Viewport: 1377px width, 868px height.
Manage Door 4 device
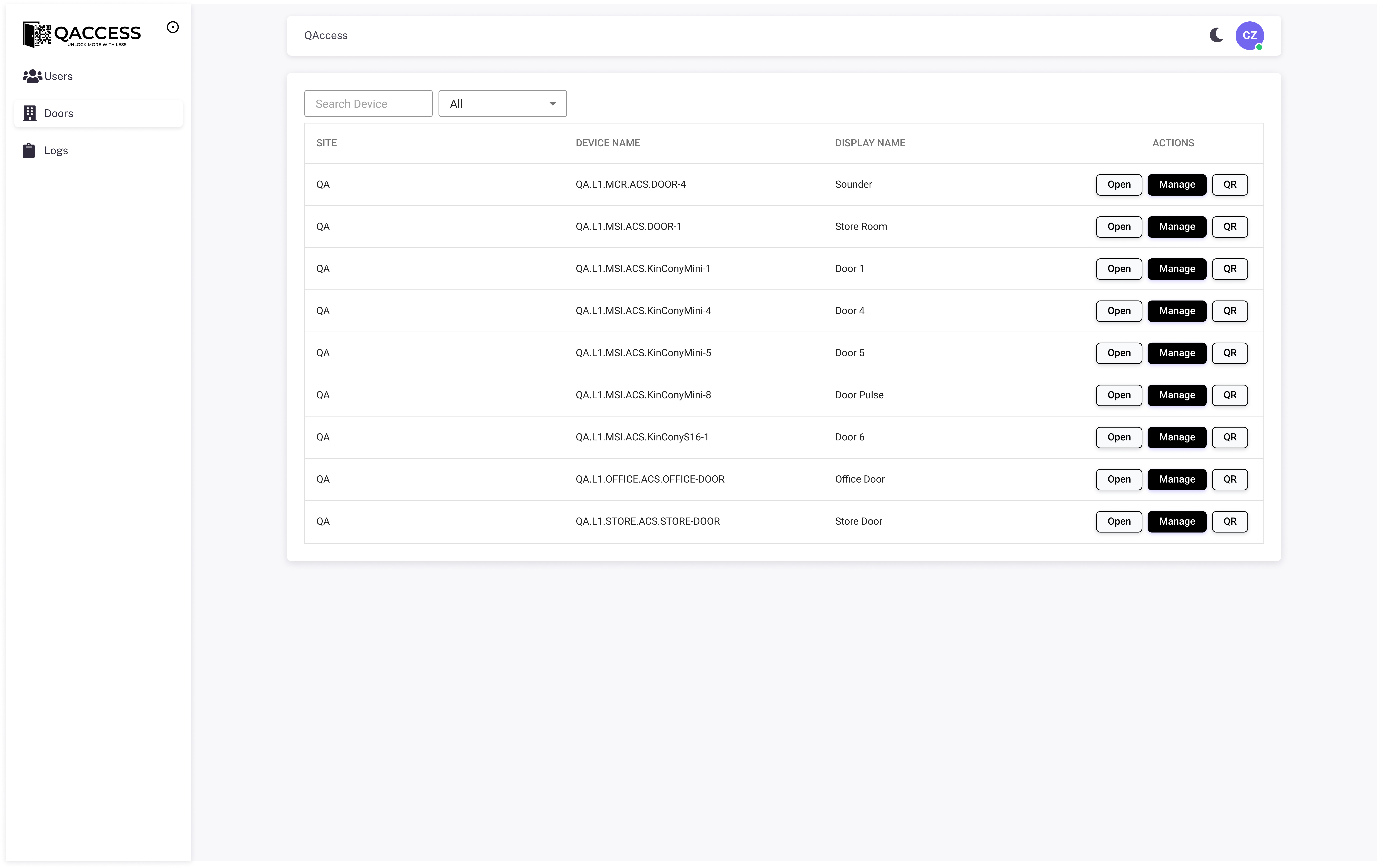coord(1177,311)
